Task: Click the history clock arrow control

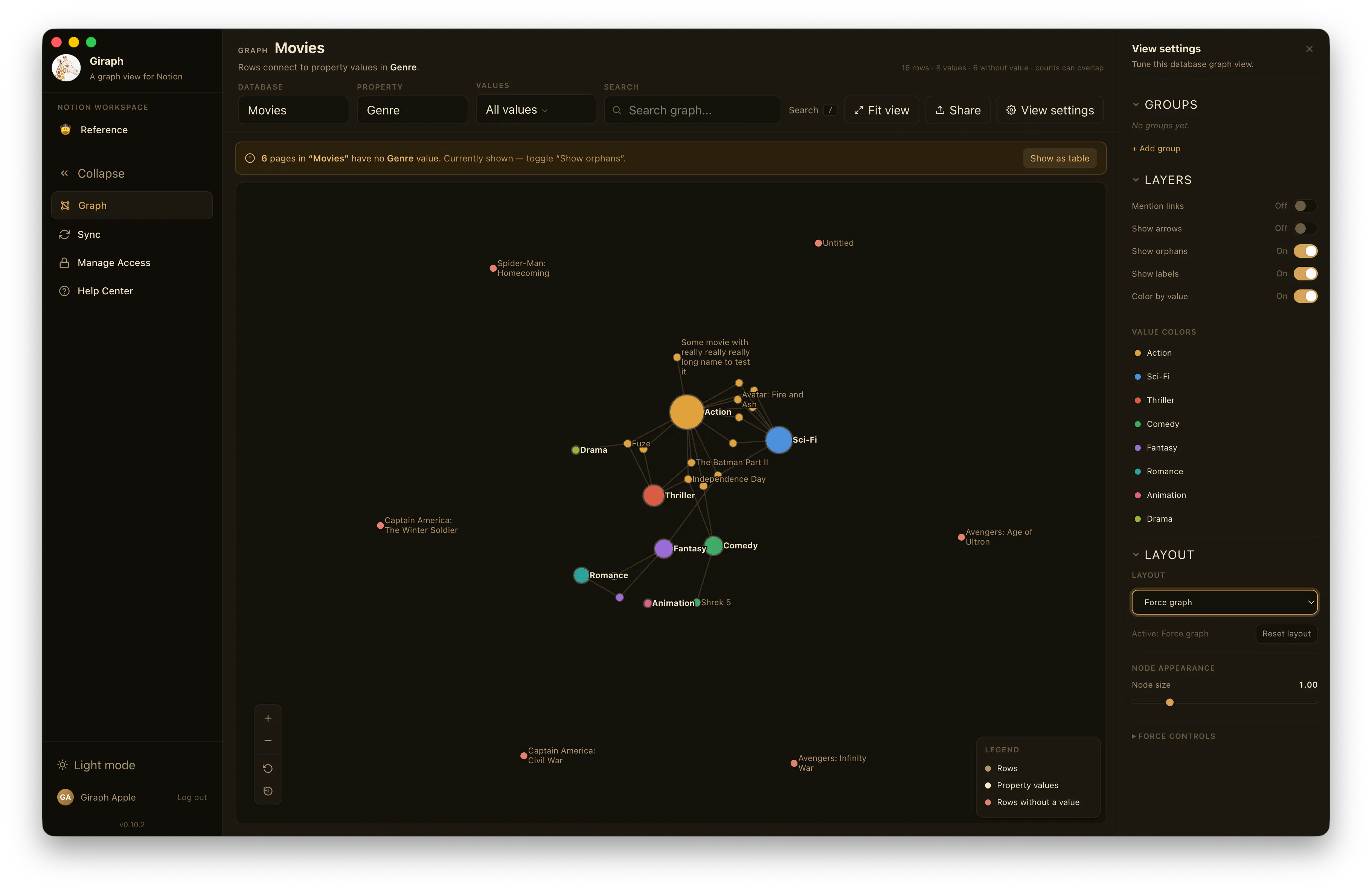Action: 268,791
